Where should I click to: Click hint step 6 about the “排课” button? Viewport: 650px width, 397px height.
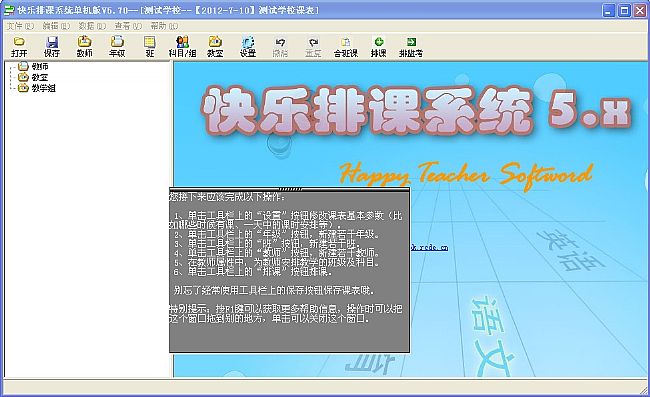pos(253,272)
